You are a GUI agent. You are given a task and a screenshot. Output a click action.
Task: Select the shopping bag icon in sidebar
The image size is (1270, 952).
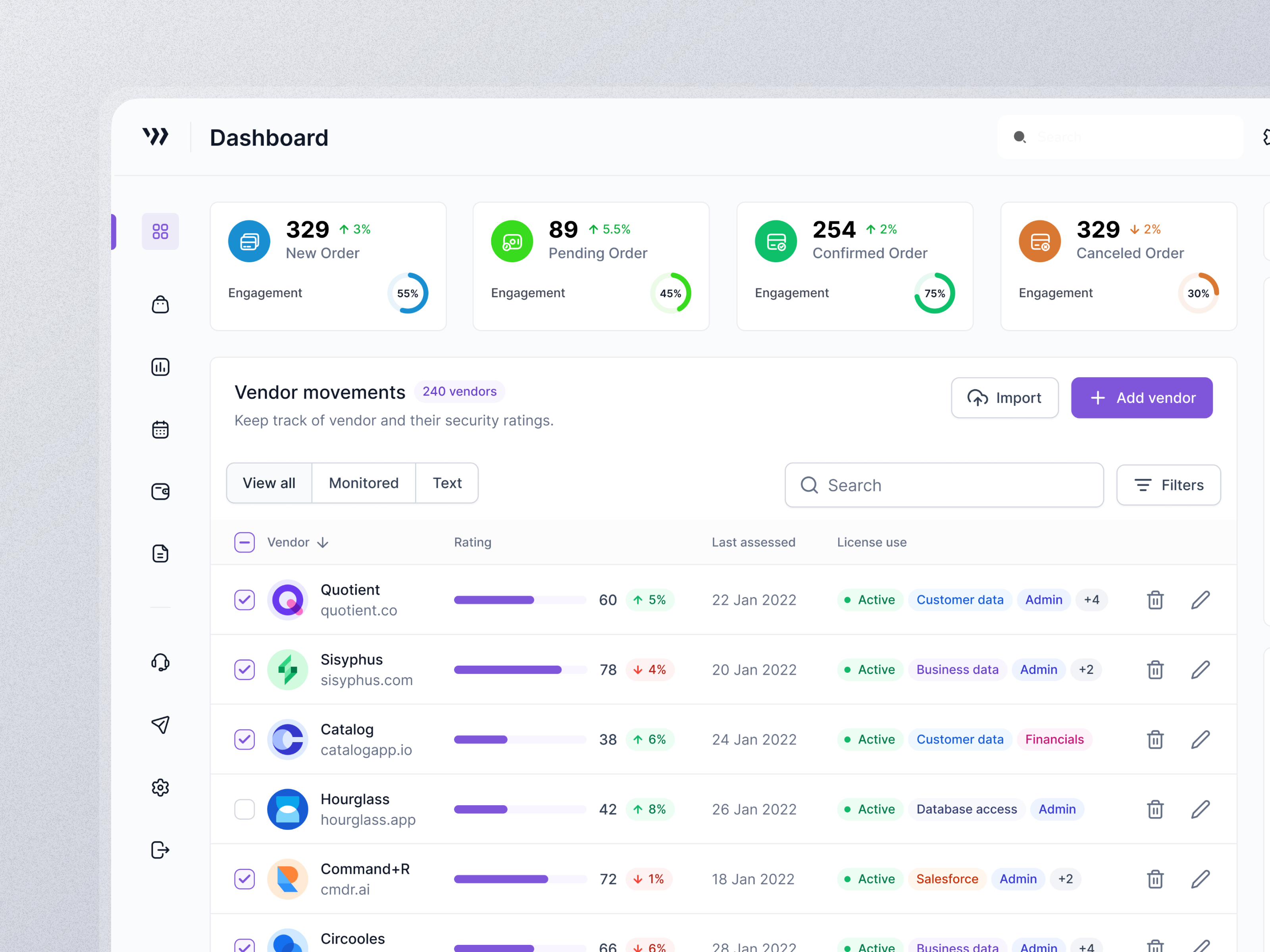pos(160,304)
